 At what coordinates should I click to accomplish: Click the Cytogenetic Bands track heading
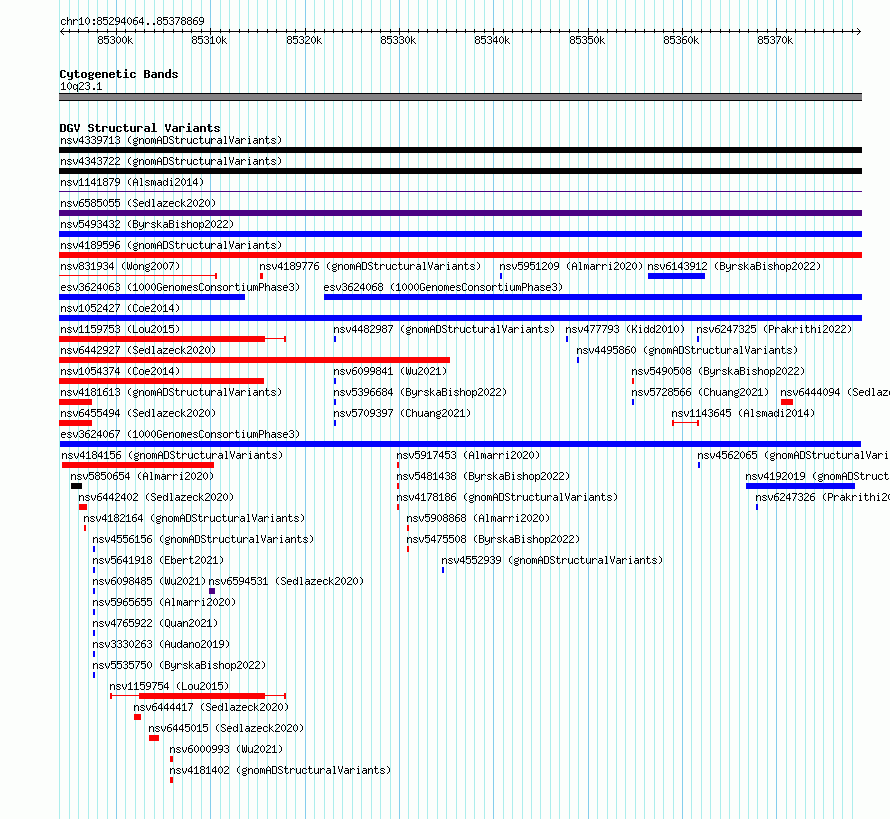pyautogui.click(x=119, y=74)
